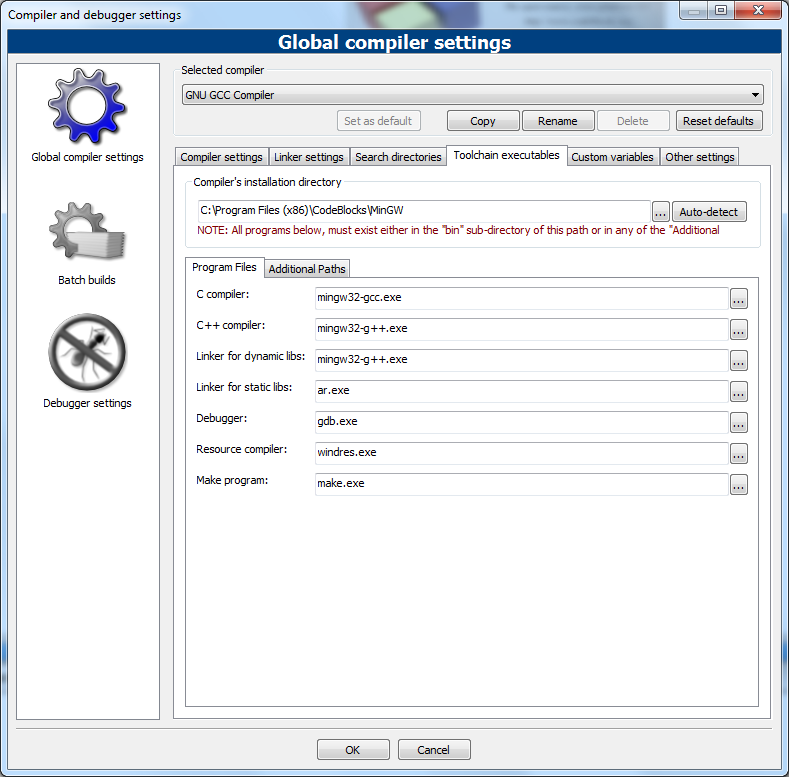Rename the selected compiler
Screen dimensions: 789x777
pyautogui.click(x=557, y=121)
